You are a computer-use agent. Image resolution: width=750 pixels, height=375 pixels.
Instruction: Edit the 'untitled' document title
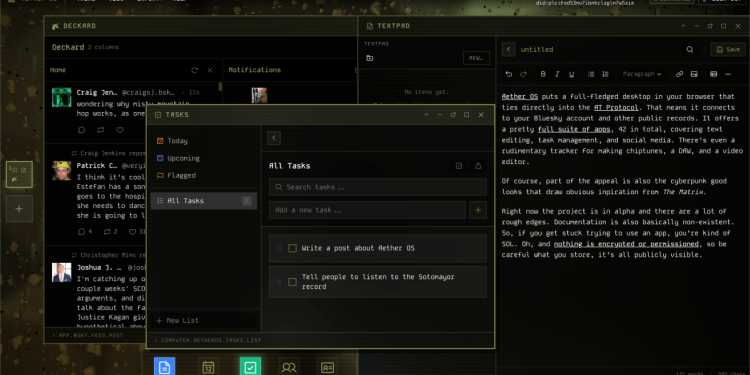tap(537, 49)
